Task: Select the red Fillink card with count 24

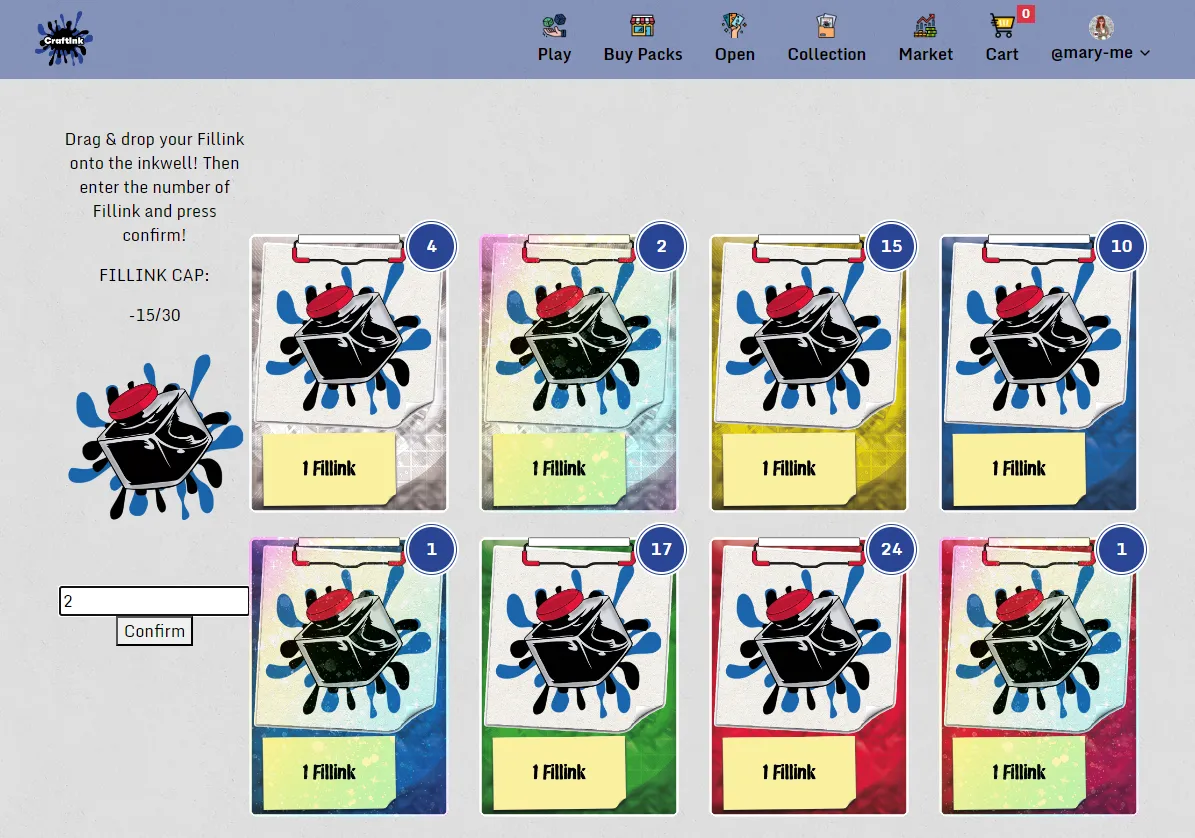Action: pyautogui.click(x=809, y=676)
